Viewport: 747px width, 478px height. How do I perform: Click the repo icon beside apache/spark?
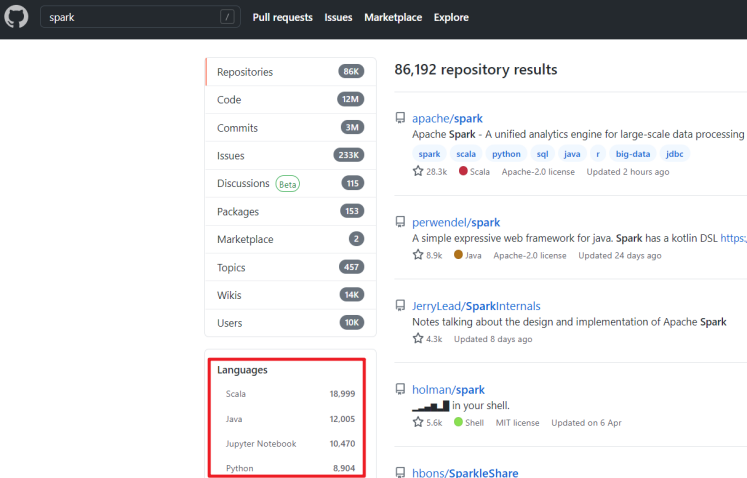pos(400,118)
